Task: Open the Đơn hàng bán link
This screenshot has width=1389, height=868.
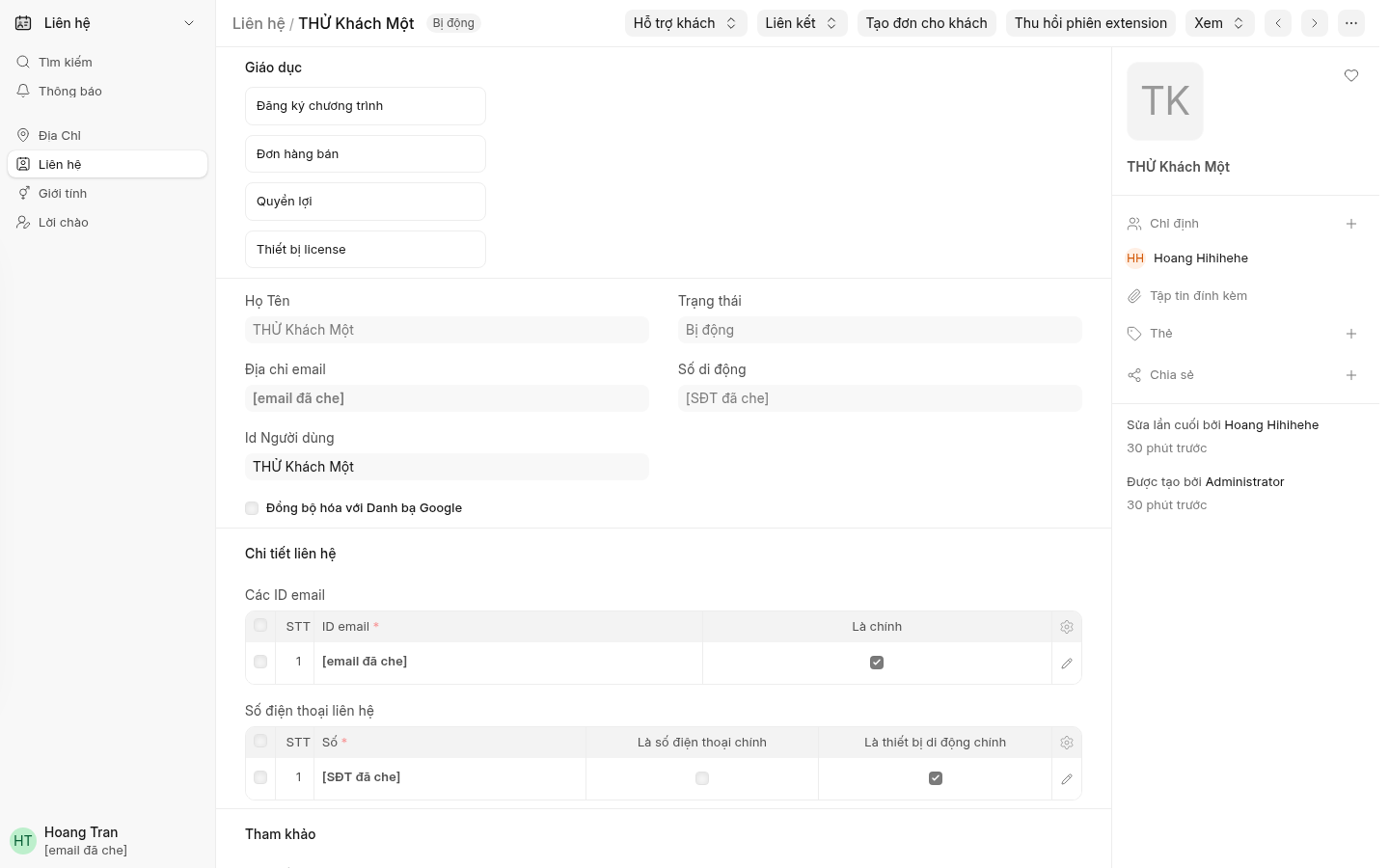Action: (x=366, y=154)
